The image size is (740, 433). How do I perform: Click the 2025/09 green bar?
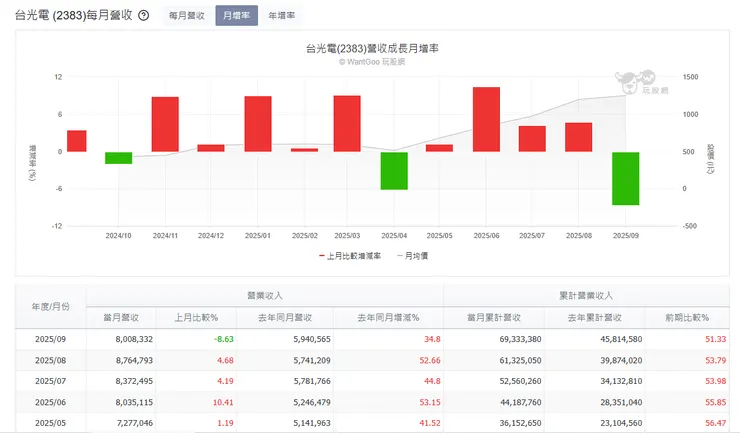(625, 178)
